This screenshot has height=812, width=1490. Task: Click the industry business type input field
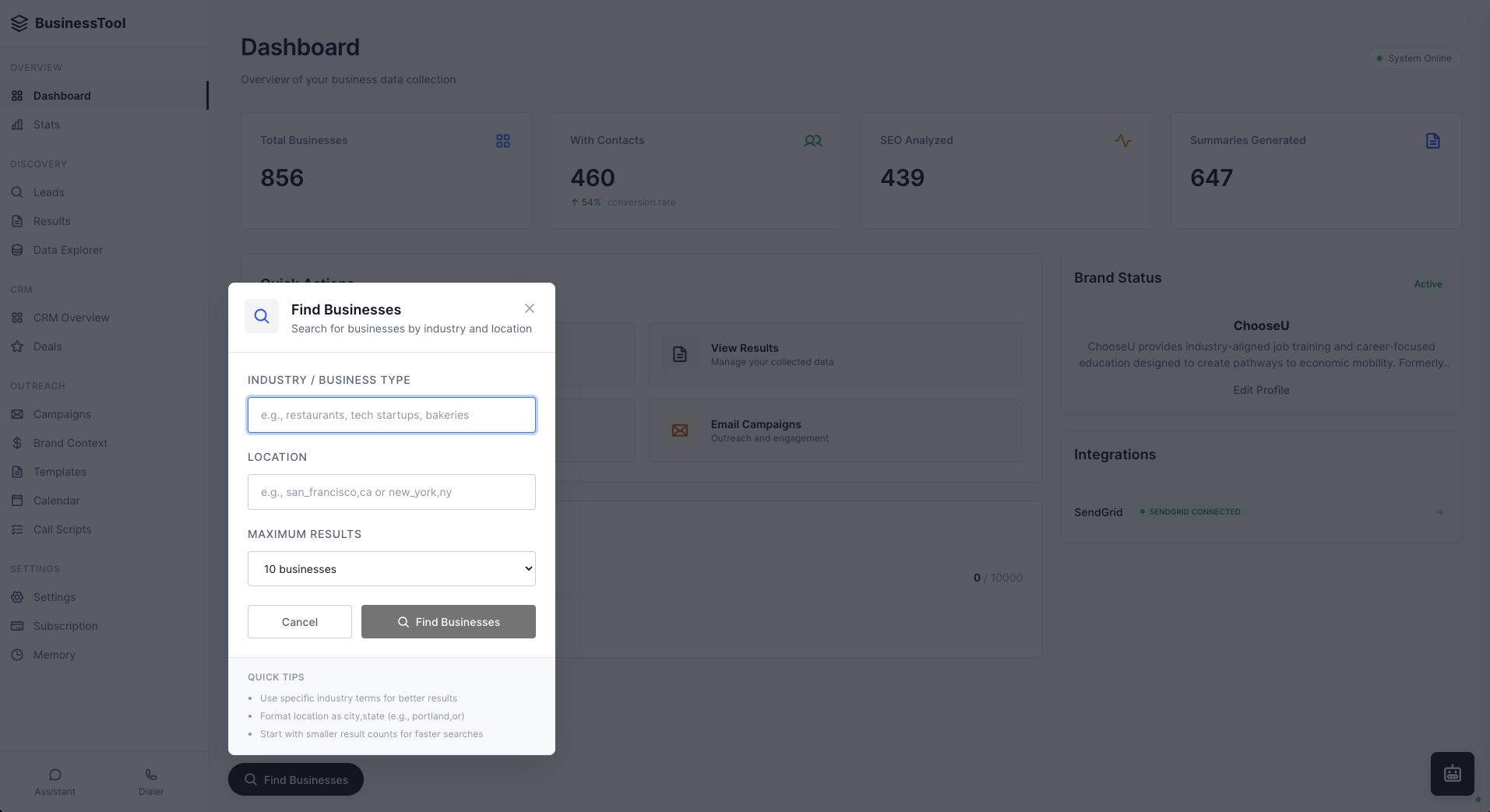click(391, 415)
